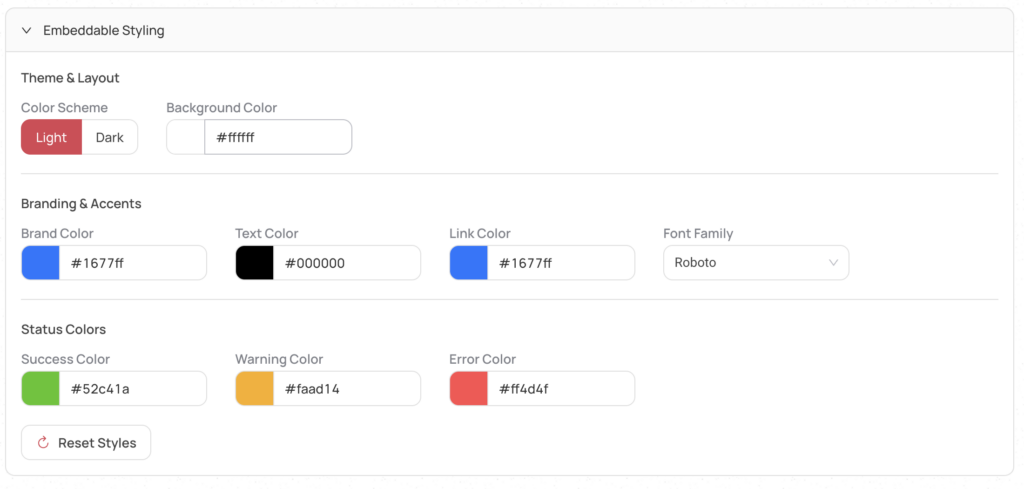
Task: Open the Error Color red swatch
Action: (469, 388)
